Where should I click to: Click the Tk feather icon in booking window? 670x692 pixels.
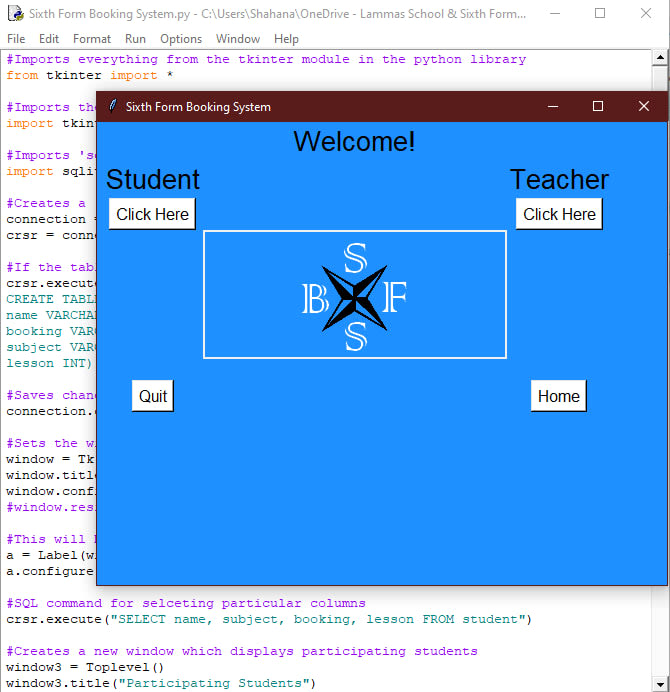113,106
